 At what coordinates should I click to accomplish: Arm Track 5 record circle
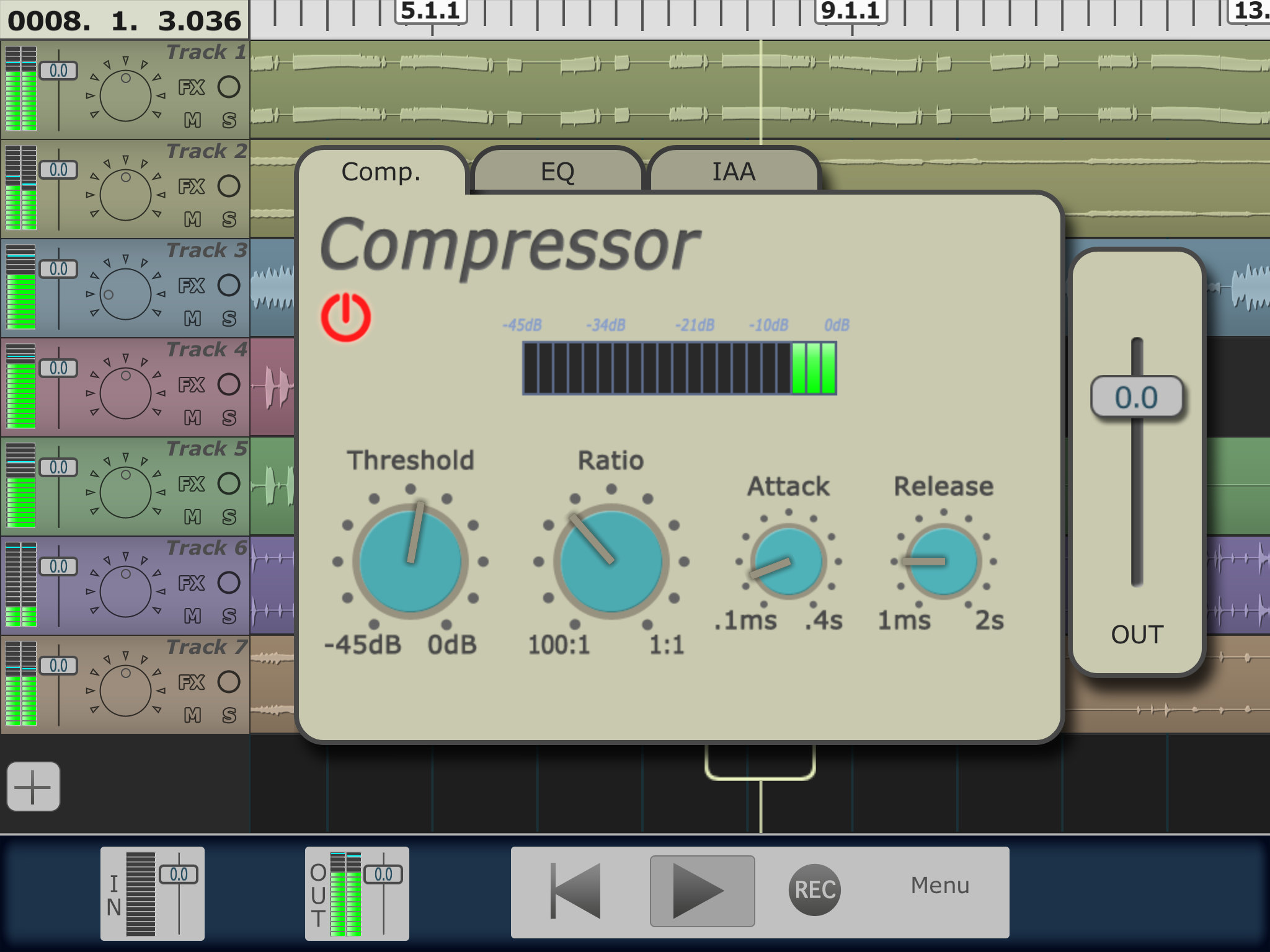[229, 483]
